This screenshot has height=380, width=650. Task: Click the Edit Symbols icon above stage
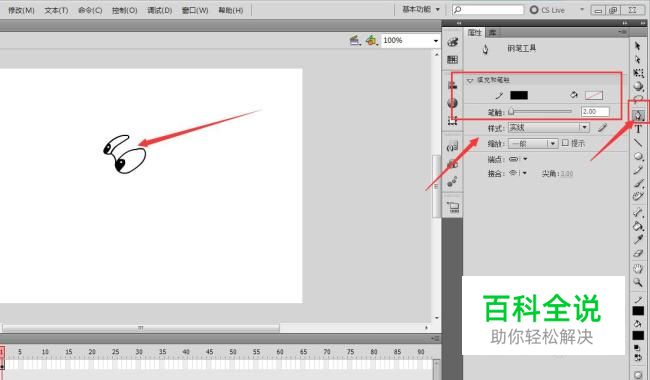pos(371,40)
